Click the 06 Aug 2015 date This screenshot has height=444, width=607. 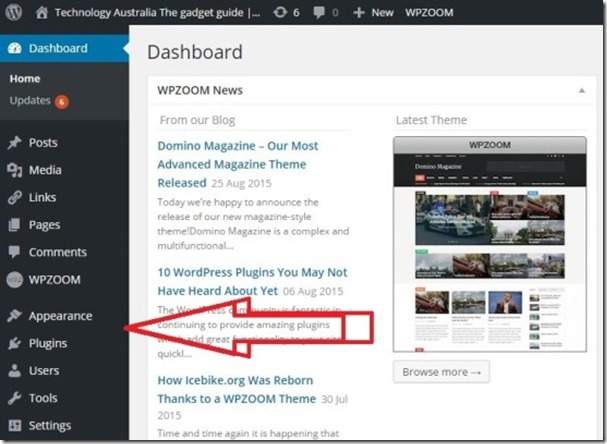pyautogui.click(x=313, y=291)
